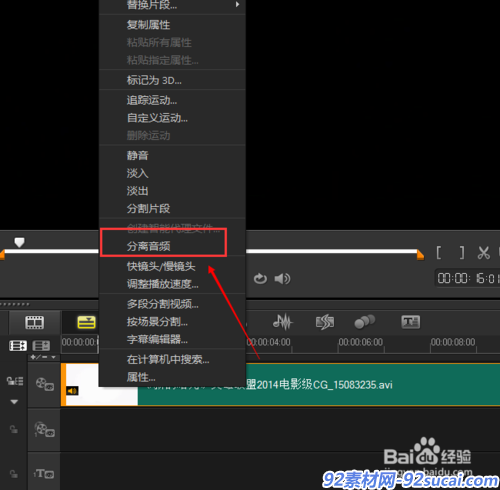Click the white playhead scrubber handle

tap(19, 242)
